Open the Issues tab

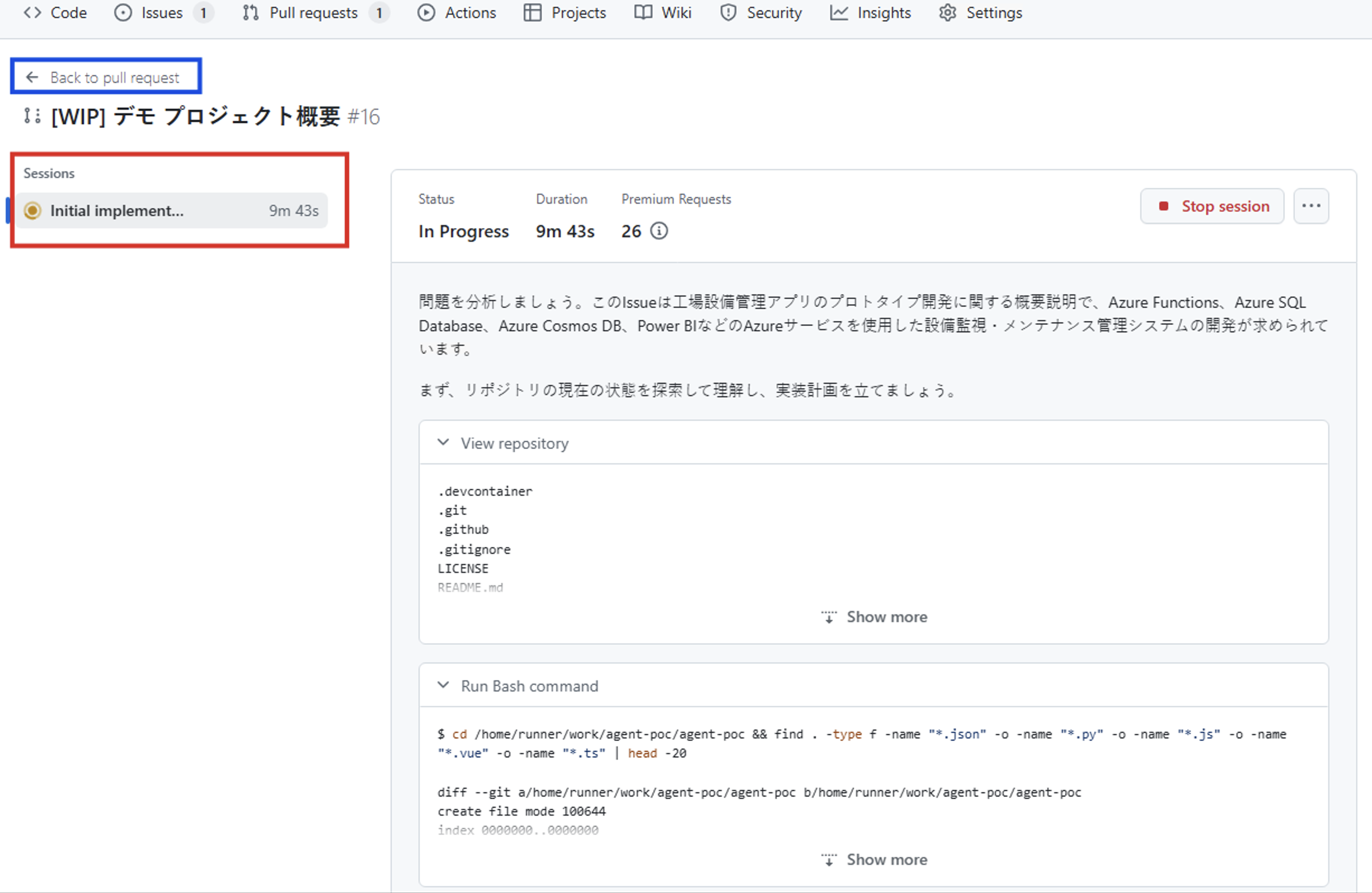coord(163,13)
